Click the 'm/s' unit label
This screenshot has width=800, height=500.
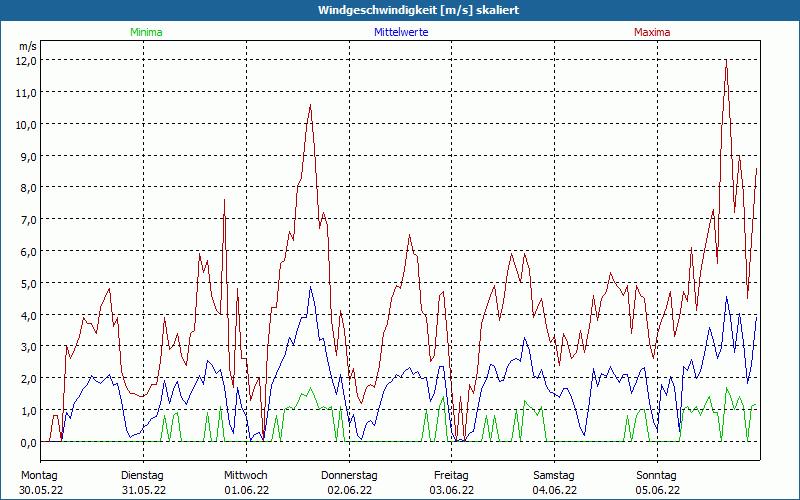coord(28,46)
